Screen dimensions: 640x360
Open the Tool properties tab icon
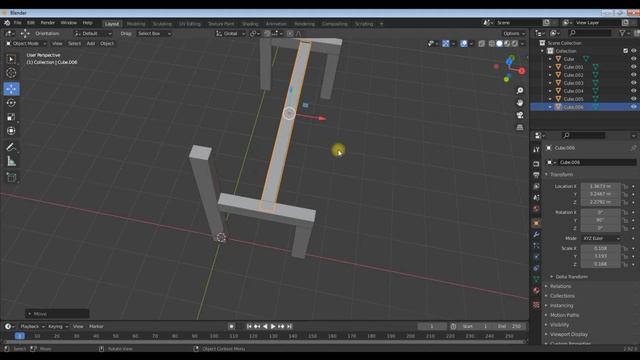point(536,149)
